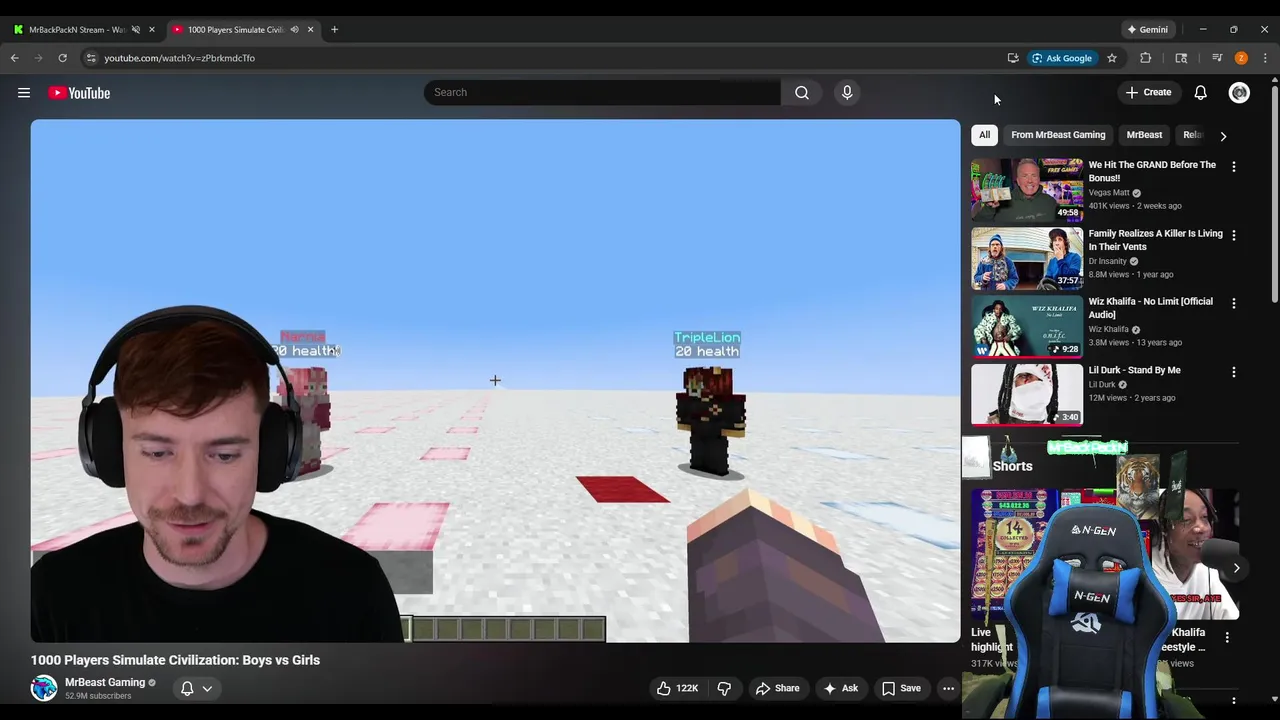Click the page vertical scrollbar thumb
The image size is (1280, 720).
pos(1274,195)
